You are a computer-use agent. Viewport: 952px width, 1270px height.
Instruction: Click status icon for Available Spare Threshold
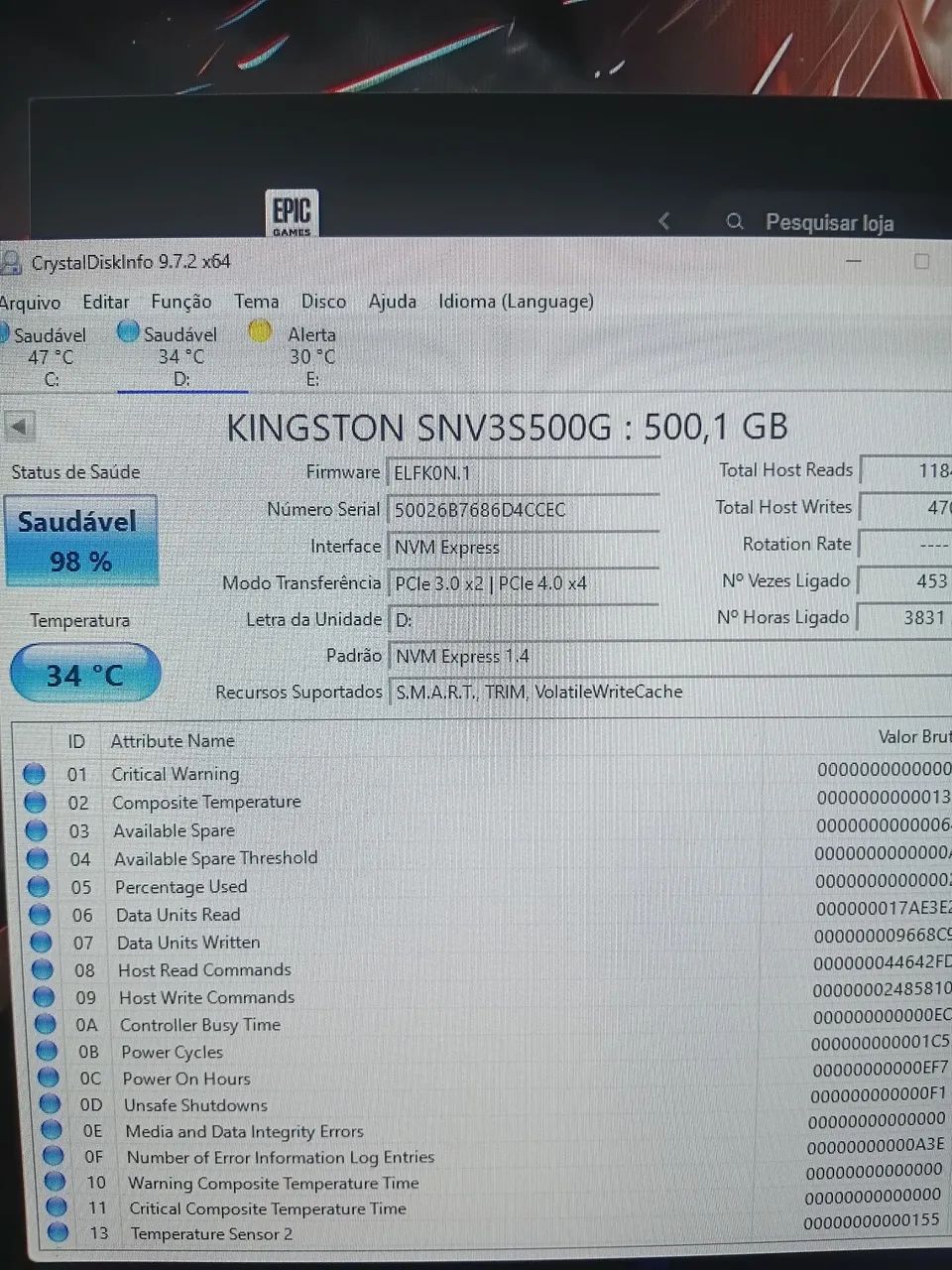coord(38,859)
